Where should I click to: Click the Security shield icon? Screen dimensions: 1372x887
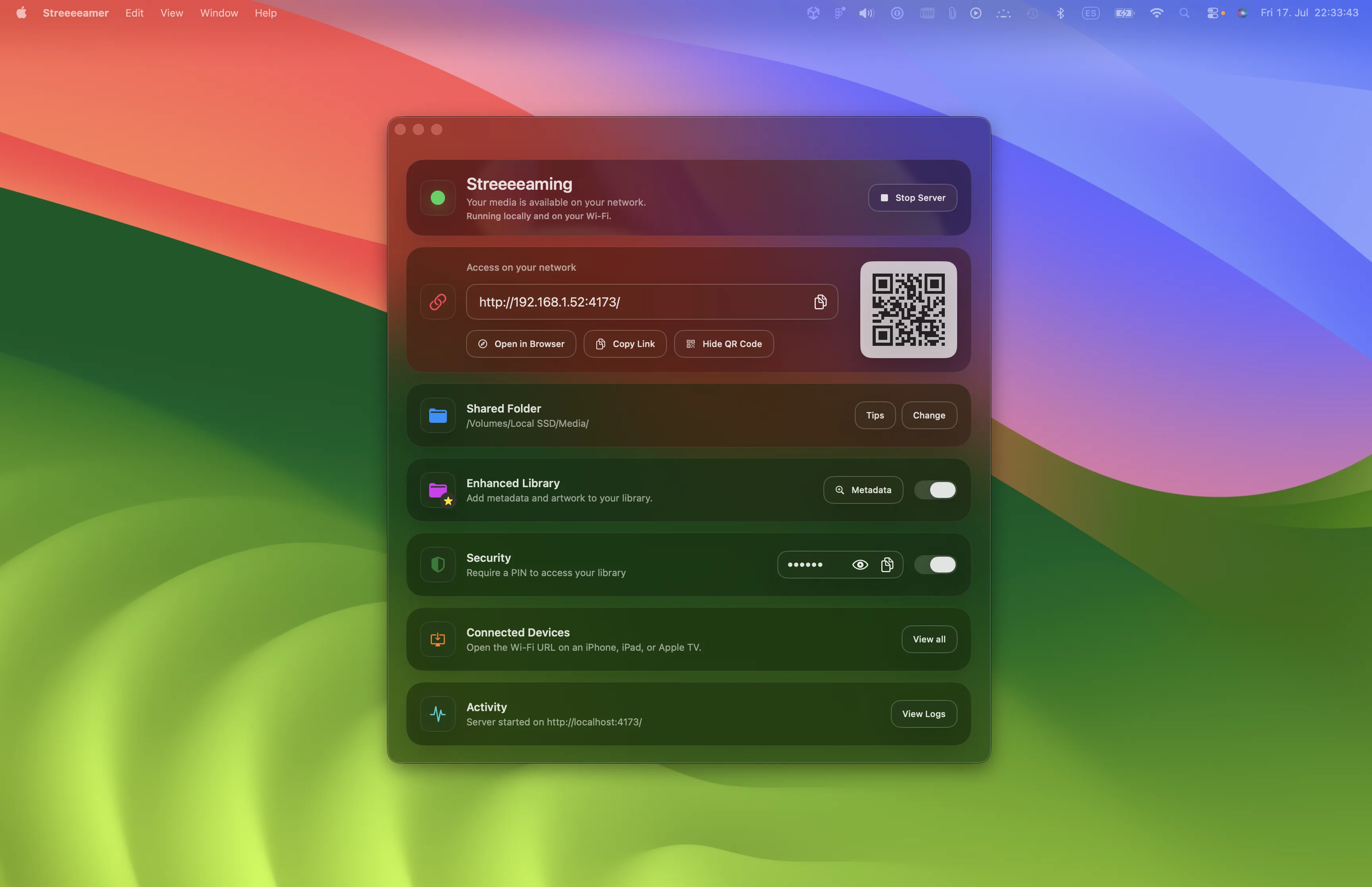coord(437,565)
